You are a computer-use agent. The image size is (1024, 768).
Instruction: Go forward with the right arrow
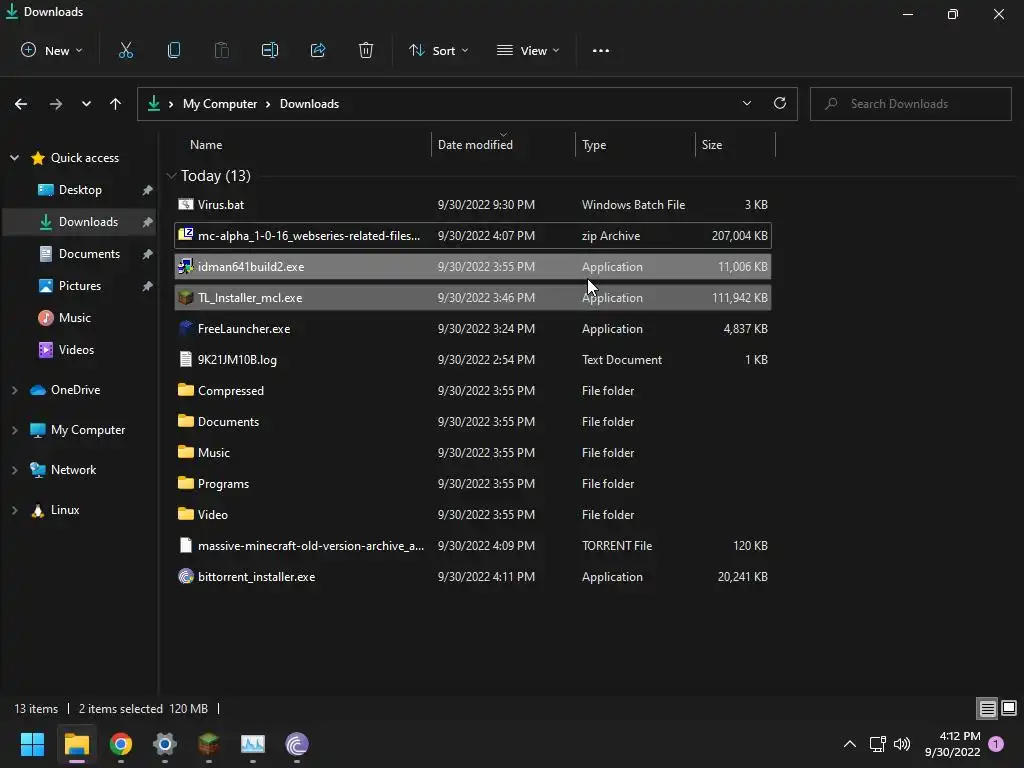pos(56,104)
